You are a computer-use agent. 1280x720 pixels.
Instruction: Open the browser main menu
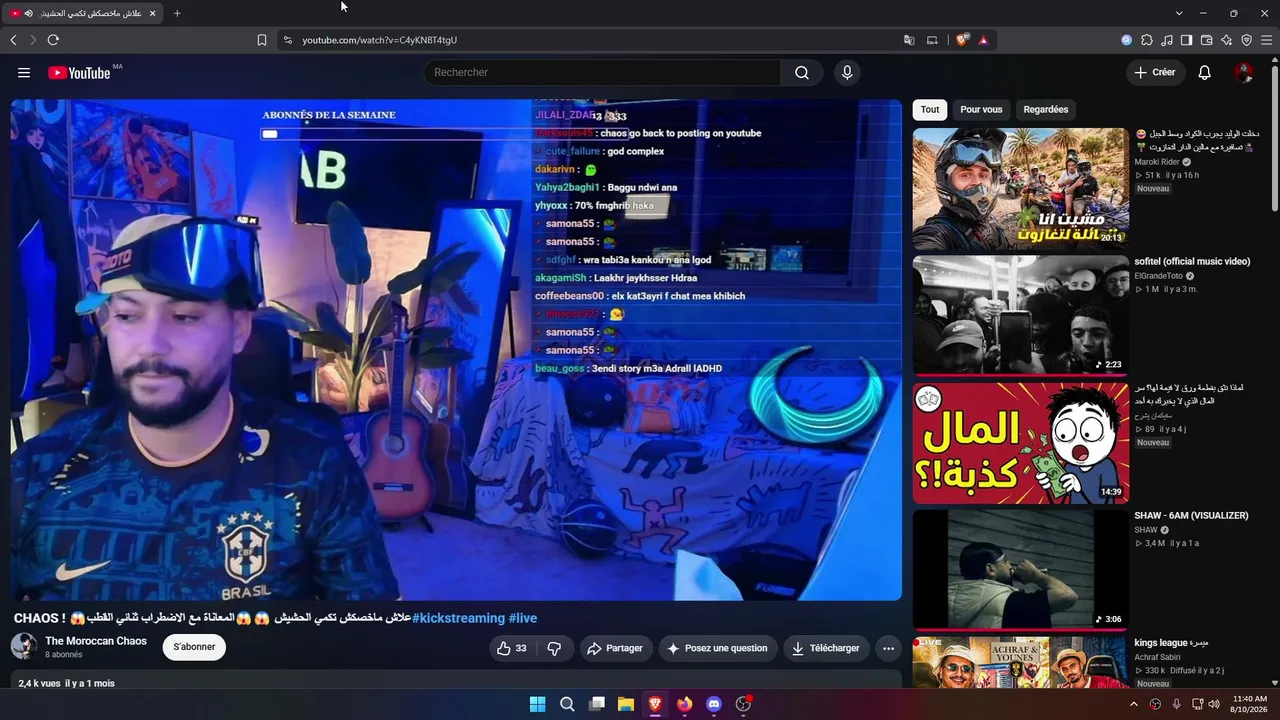[x=1267, y=40]
